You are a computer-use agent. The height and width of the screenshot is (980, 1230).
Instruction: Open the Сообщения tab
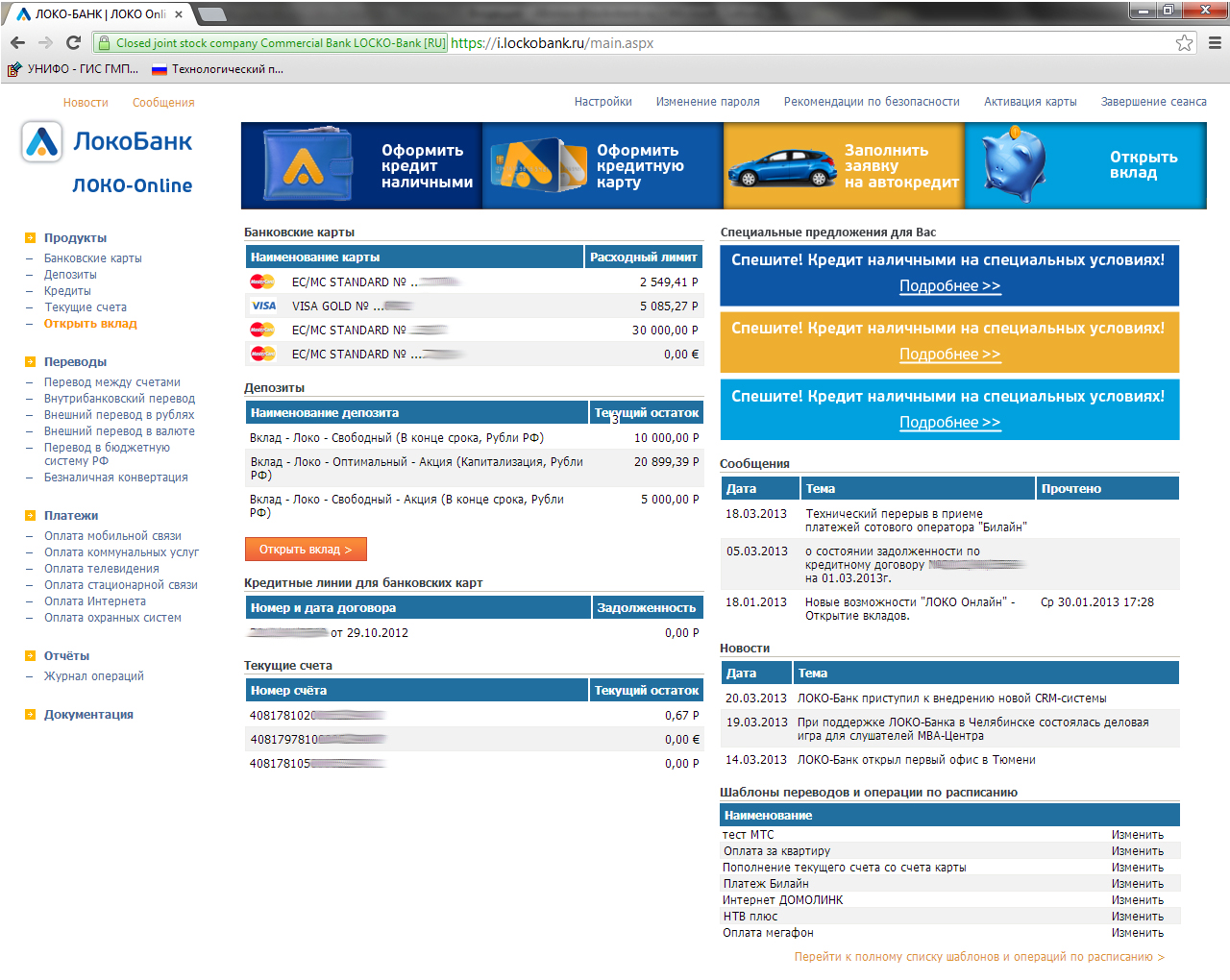(163, 103)
